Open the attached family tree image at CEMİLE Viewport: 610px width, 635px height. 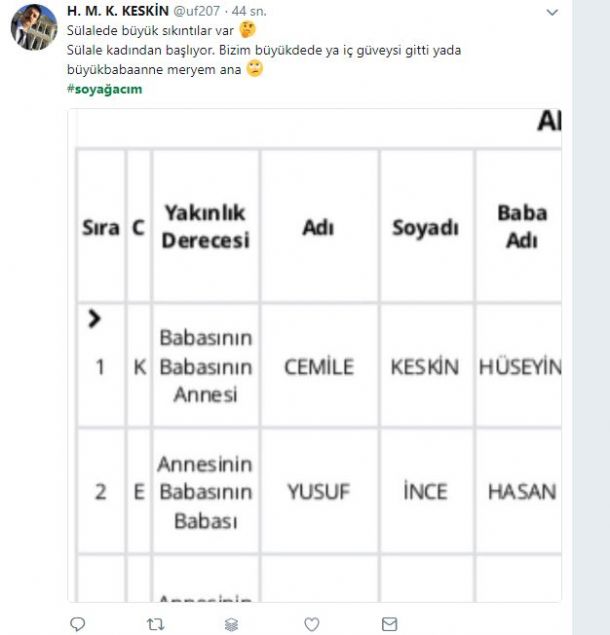click(318, 367)
